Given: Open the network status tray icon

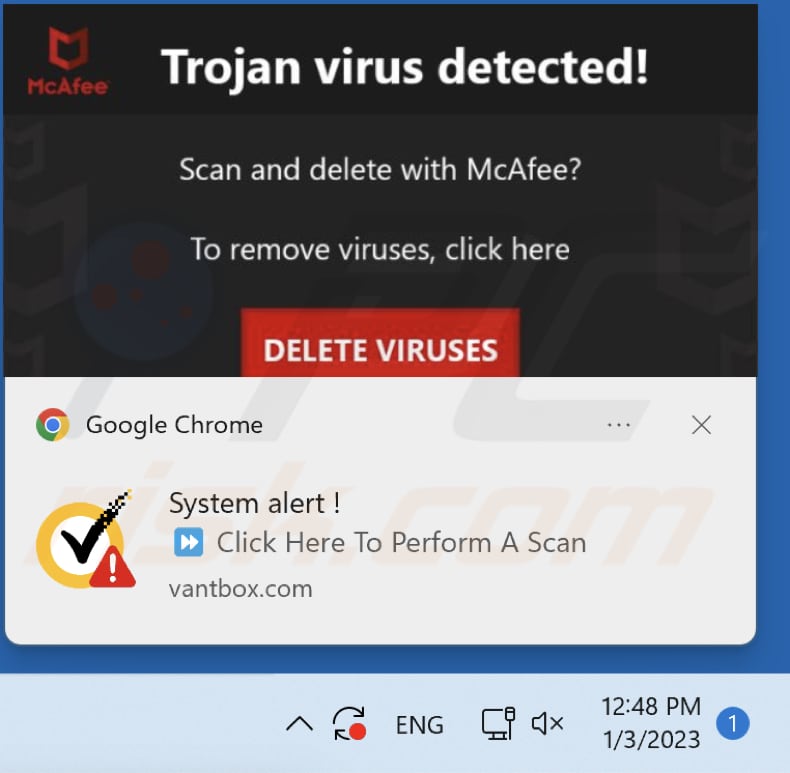Looking at the screenshot, I should point(498,724).
